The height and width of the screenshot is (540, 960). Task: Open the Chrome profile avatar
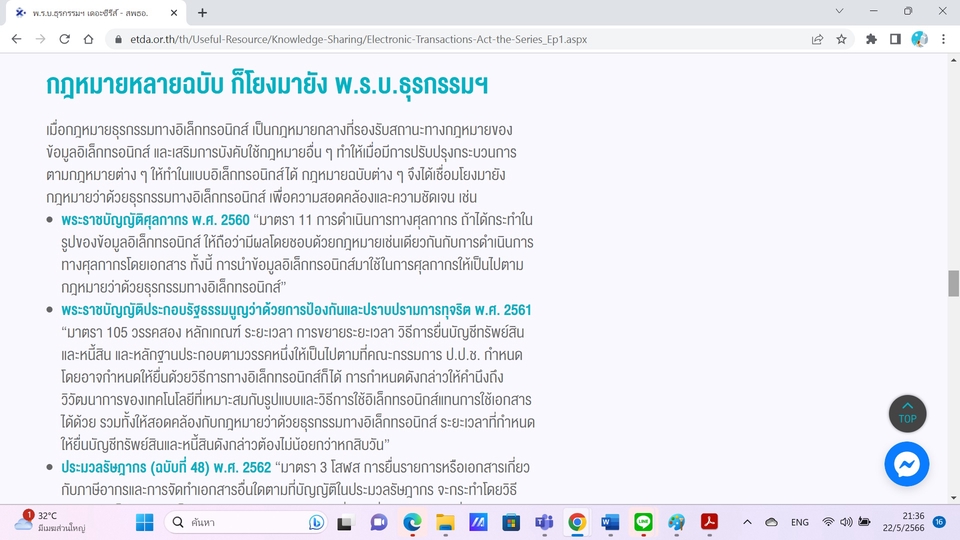(x=919, y=39)
